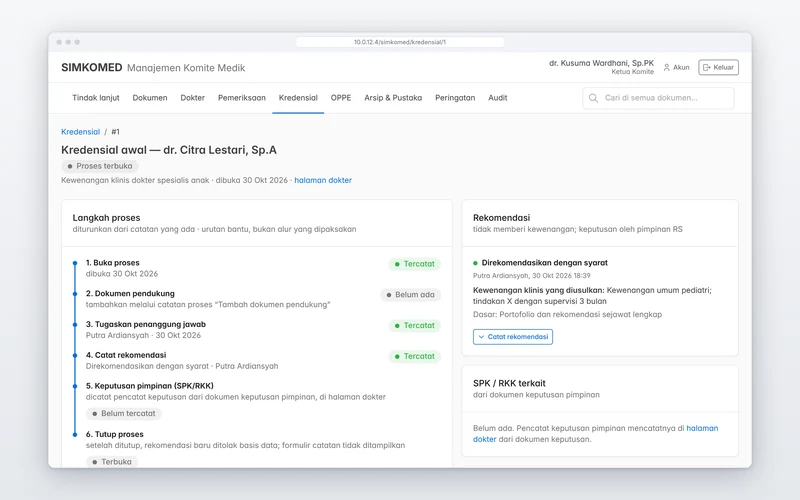The image size is (800, 500).
Task: Click the Keluar logout button
Action: pos(718,67)
